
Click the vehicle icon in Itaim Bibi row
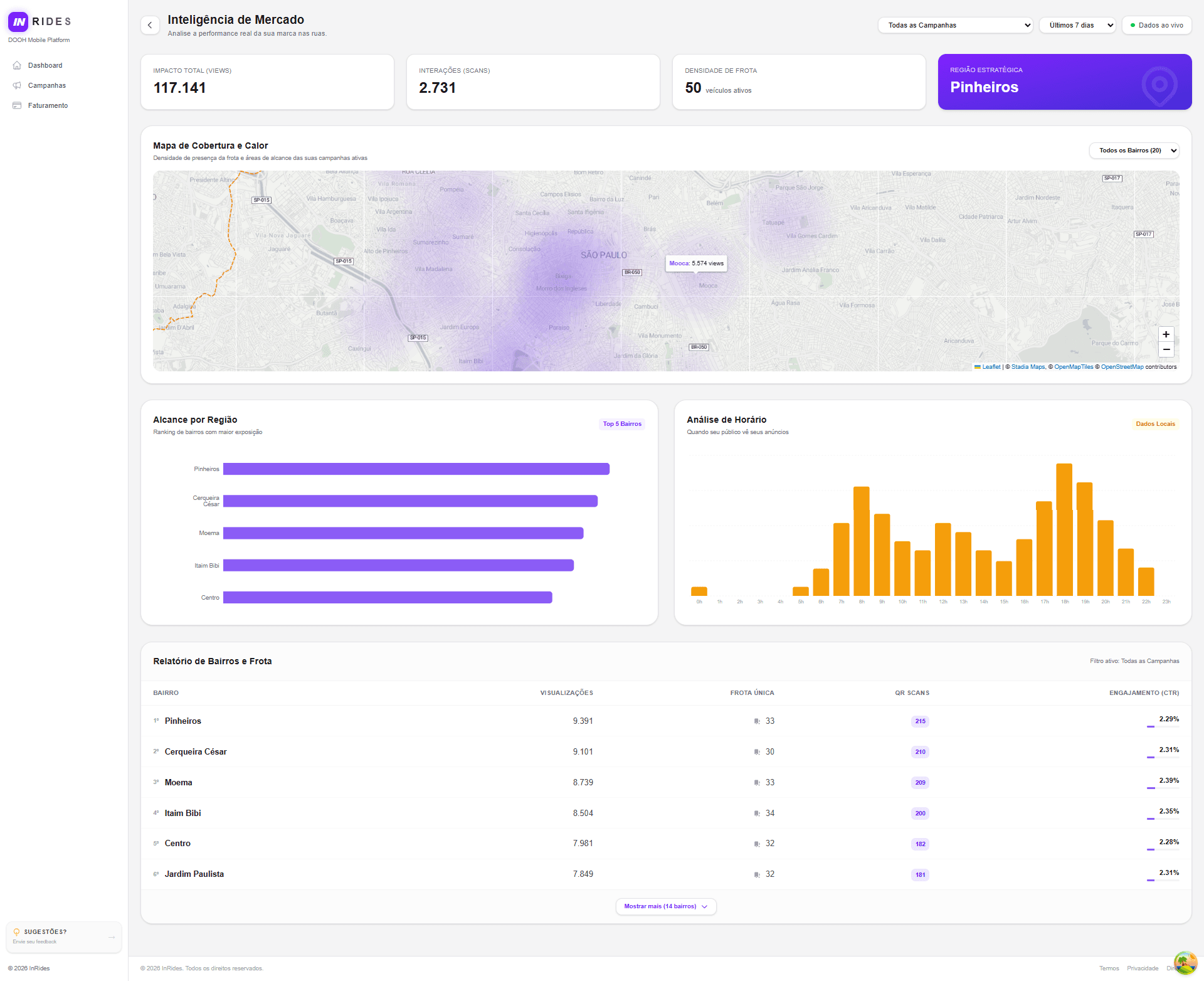pyautogui.click(x=757, y=814)
